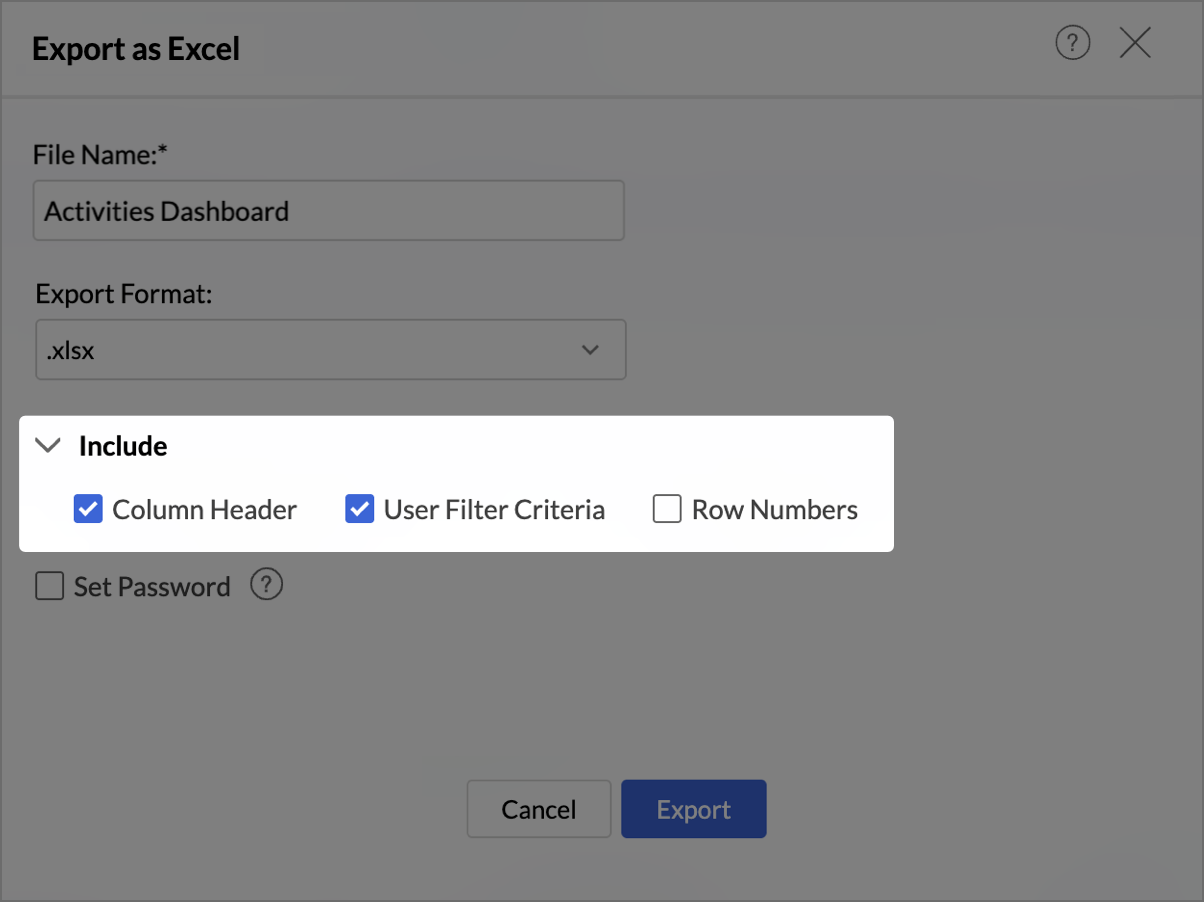Tick the Set Password checkbox
The image size is (1204, 902).
pos(49,586)
